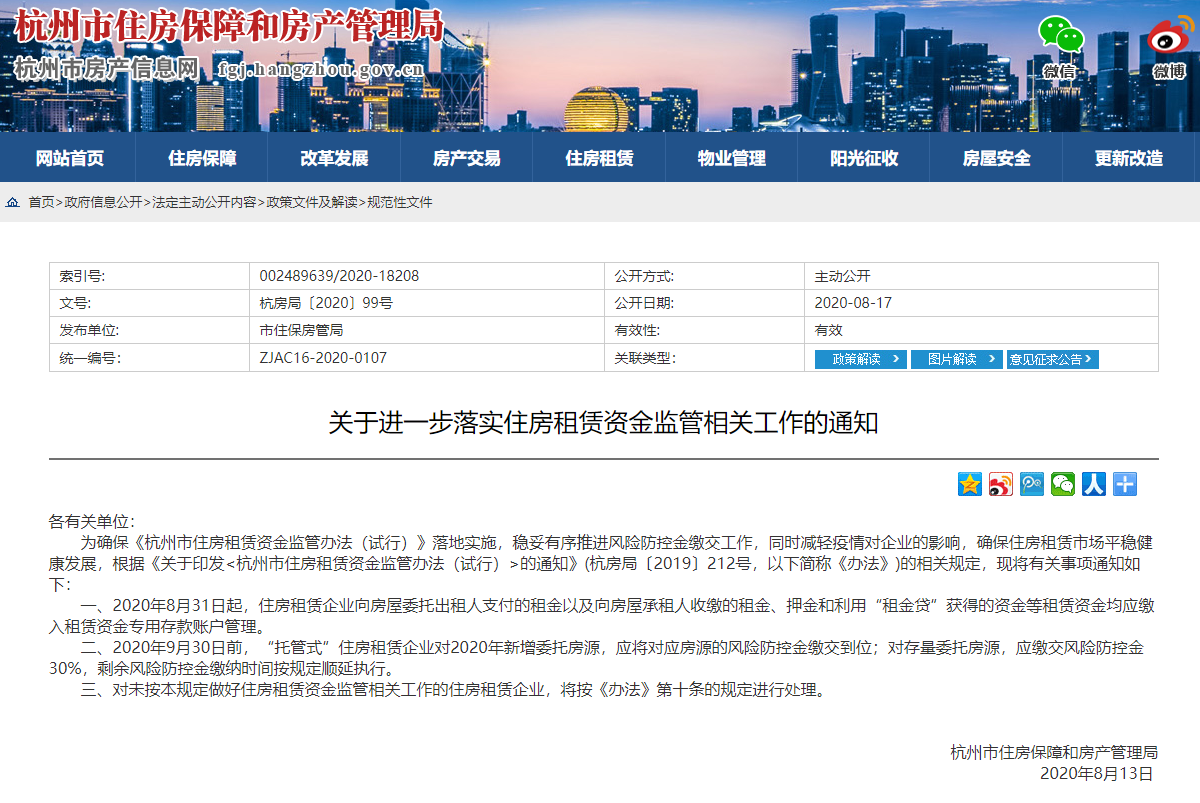Select disclosure method value 主动公开

click(x=843, y=276)
